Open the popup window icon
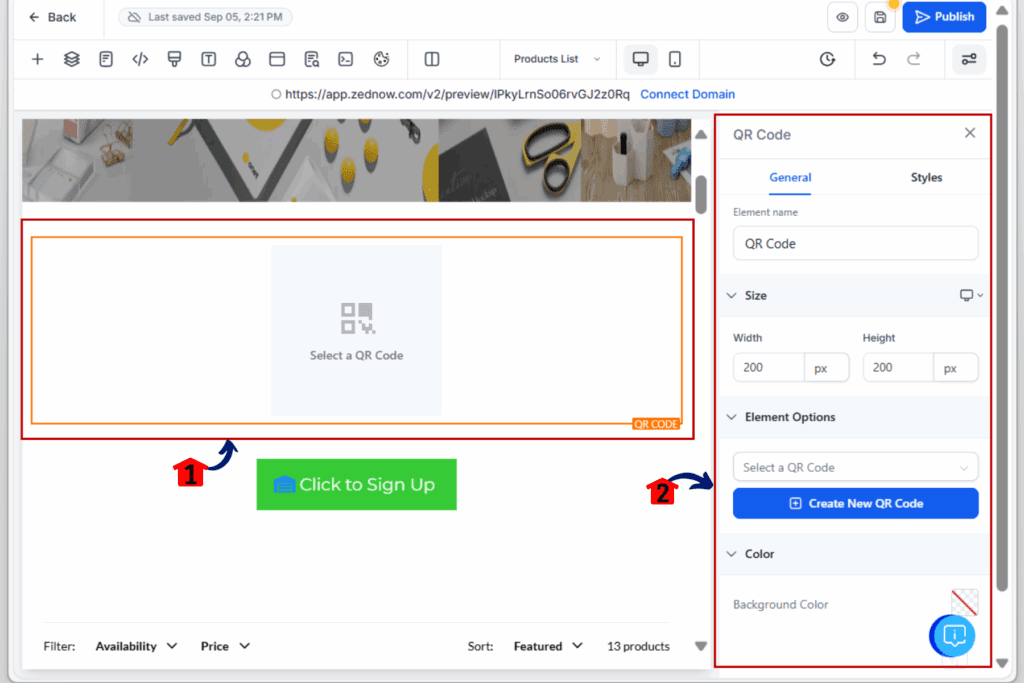This screenshot has width=1024, height=683. point(277,59)
